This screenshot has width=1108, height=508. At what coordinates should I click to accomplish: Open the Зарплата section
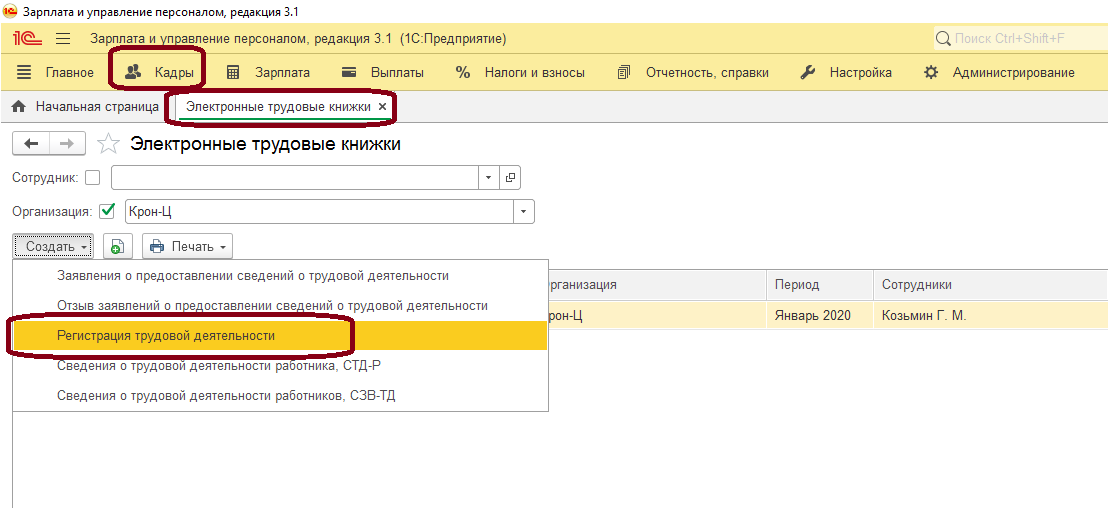268,72
